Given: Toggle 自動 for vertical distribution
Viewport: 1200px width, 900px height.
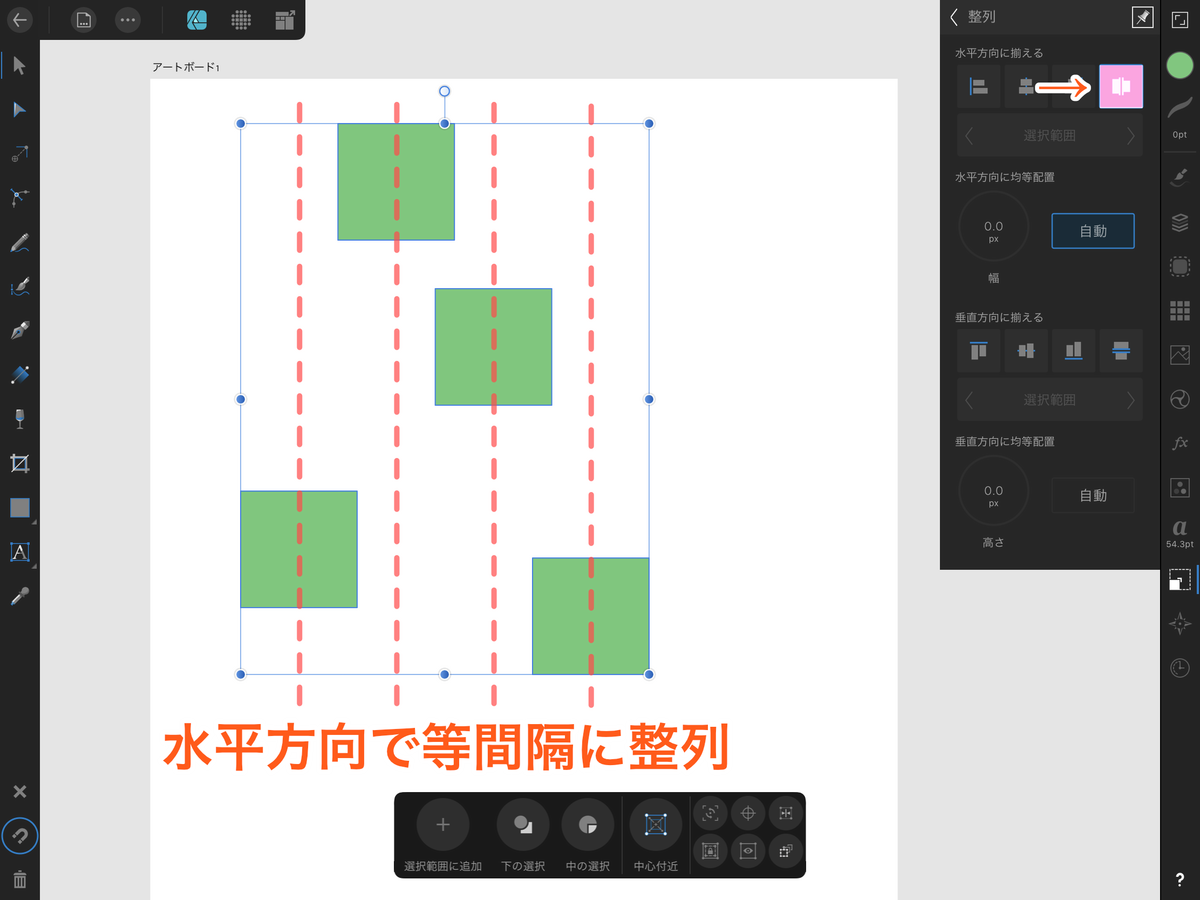Looking at the screenshot, I should 1093,495.
